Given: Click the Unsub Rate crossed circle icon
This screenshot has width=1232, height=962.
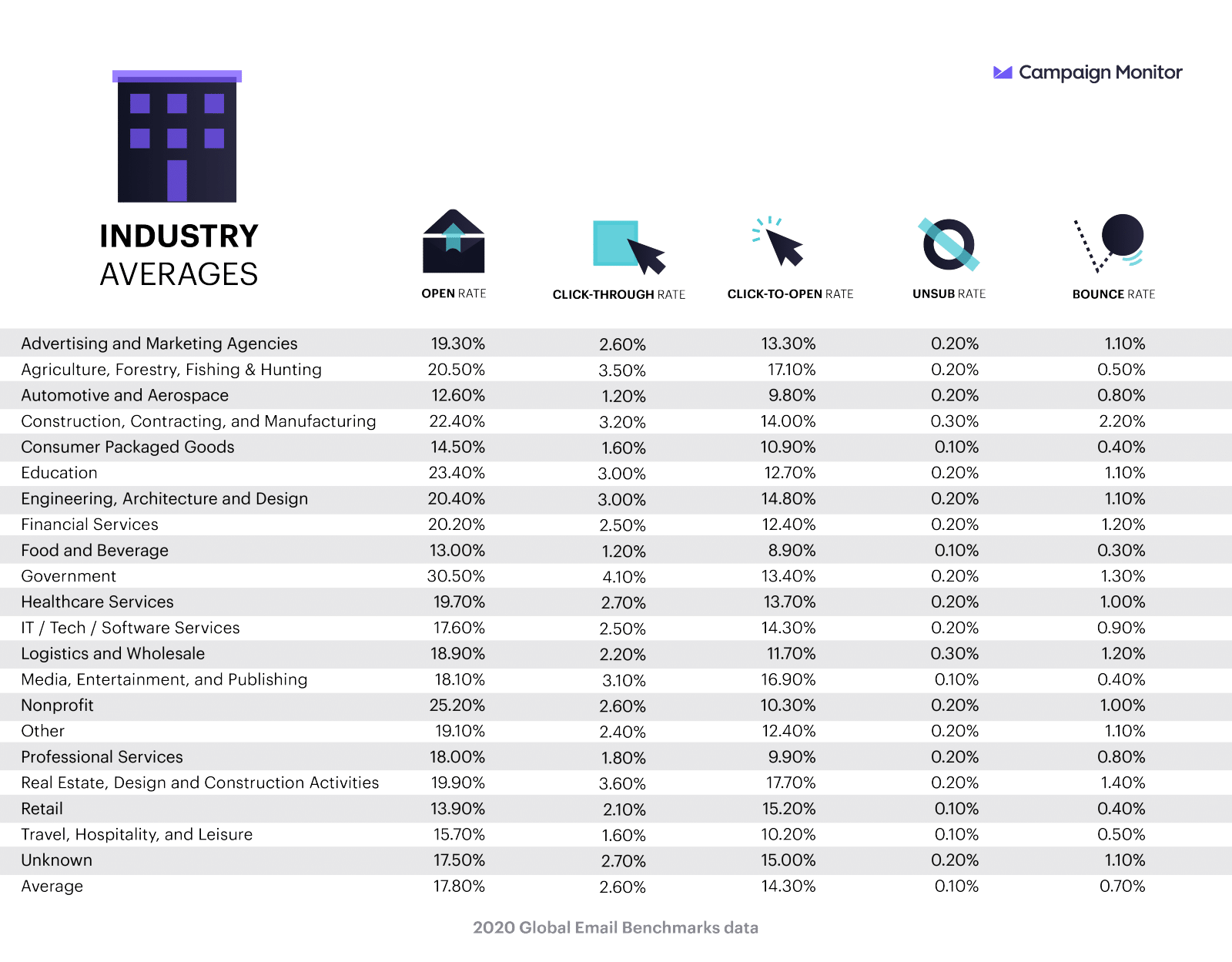Looking at the screenshot, I should [x=949, y=244].
